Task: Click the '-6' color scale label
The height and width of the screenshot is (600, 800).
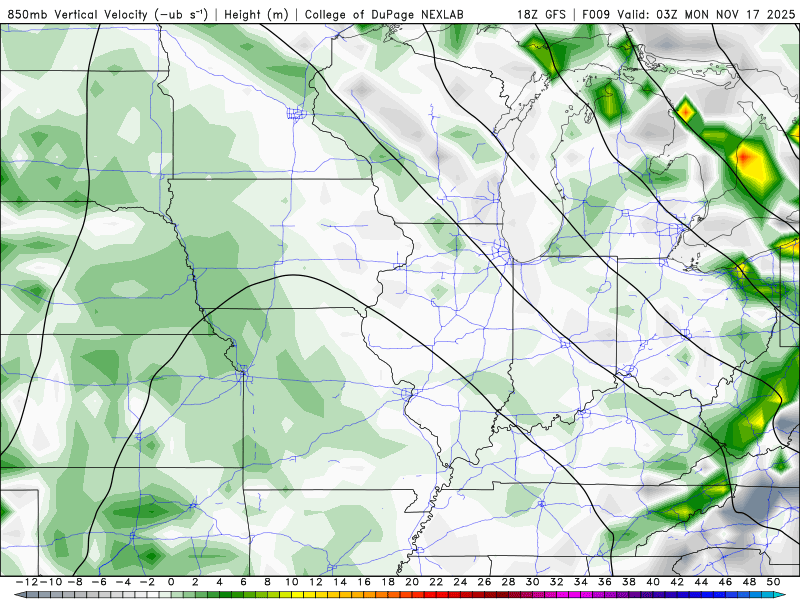Action: [x=99, y=582]
